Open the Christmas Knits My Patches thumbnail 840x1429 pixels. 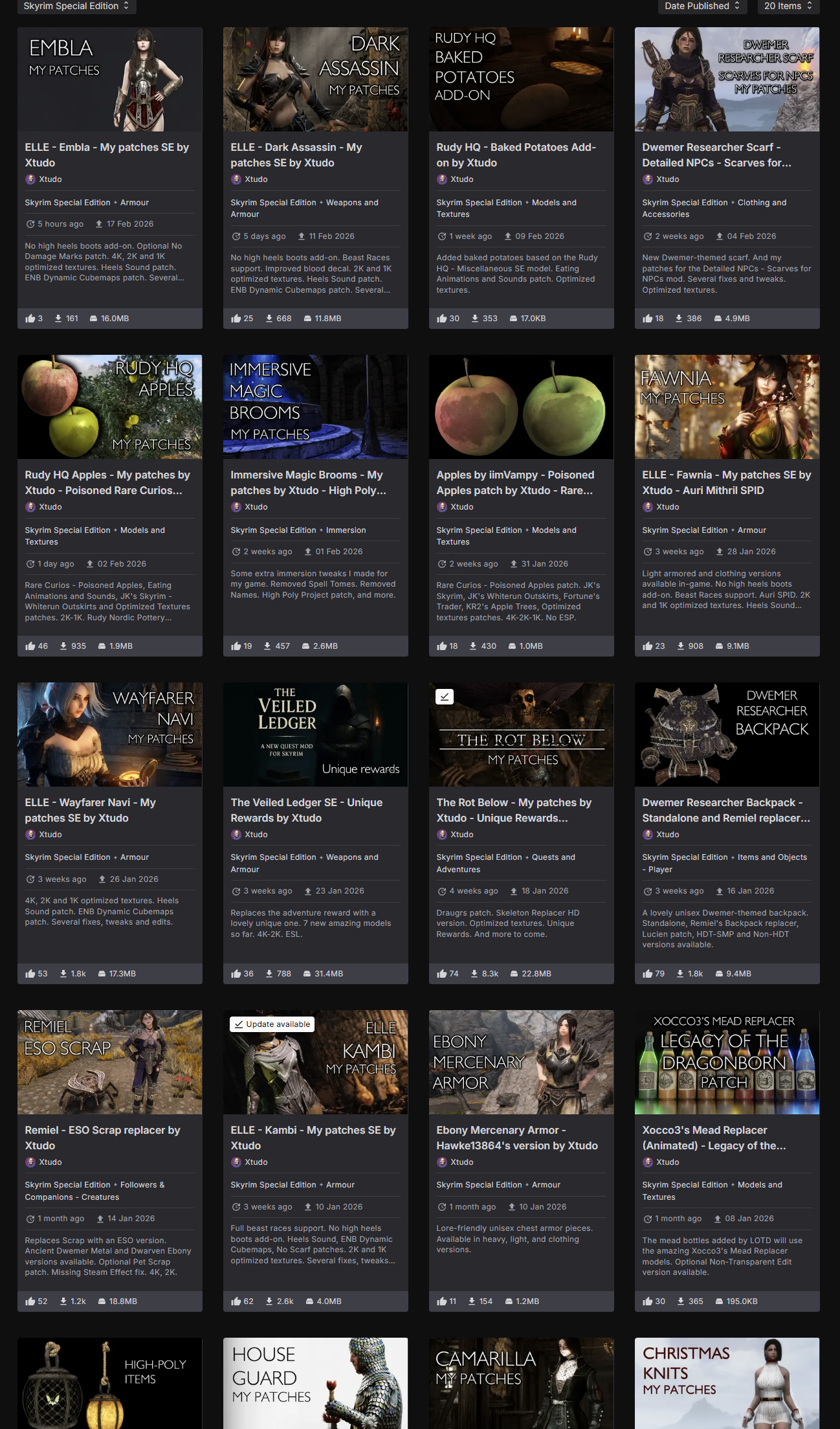[727, 1383]
